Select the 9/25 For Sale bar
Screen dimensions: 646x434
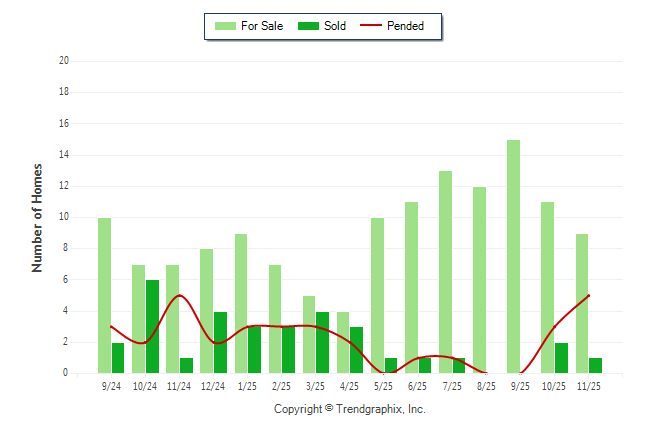click(513, 256)
